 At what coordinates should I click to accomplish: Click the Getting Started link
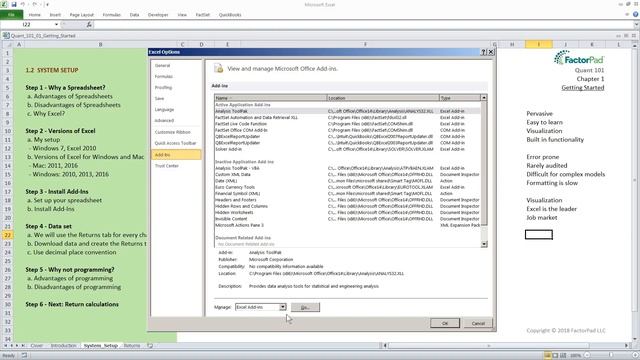click(x=582, y=87)
